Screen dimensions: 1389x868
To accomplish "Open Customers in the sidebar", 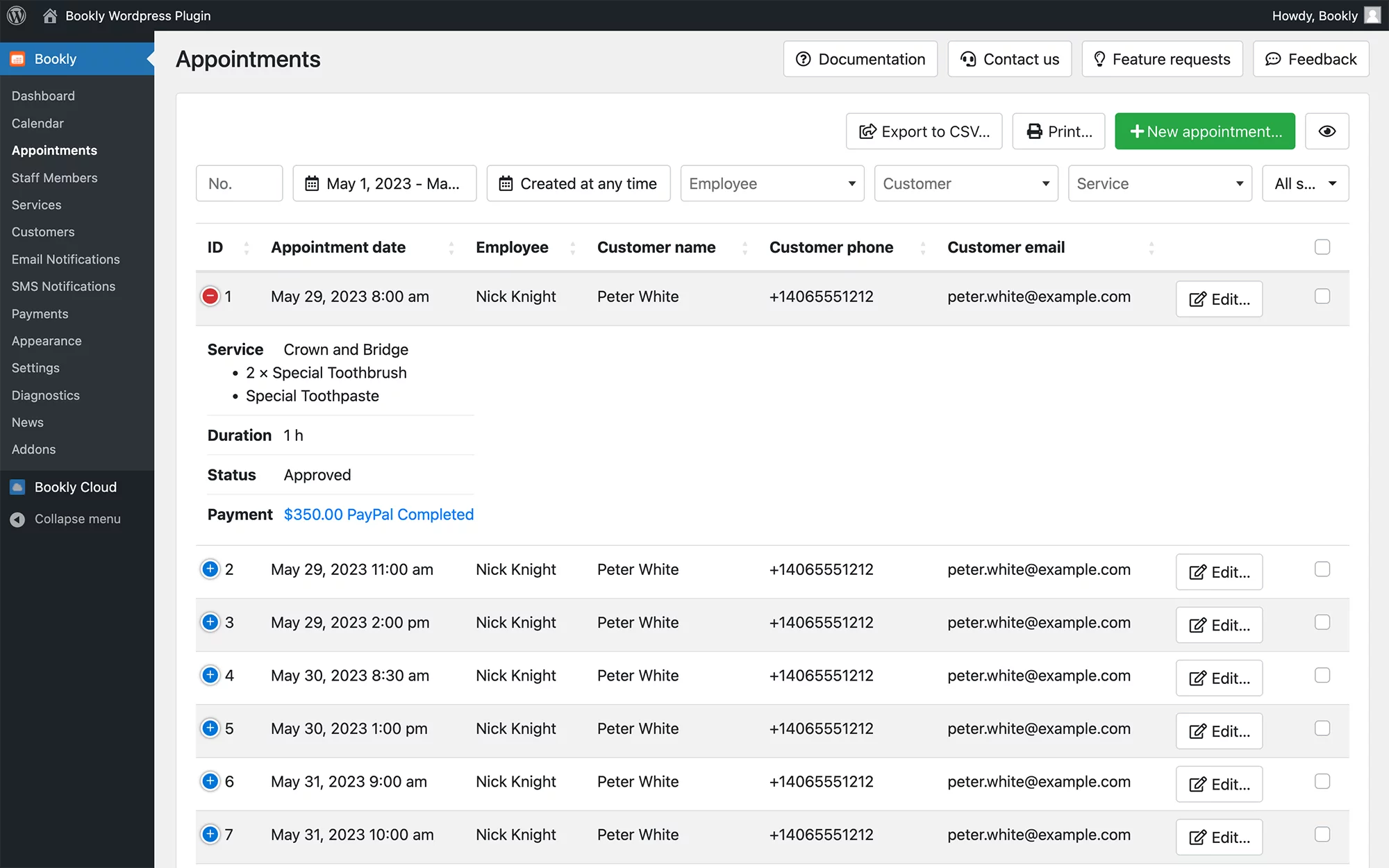I will tap(43, 232).
